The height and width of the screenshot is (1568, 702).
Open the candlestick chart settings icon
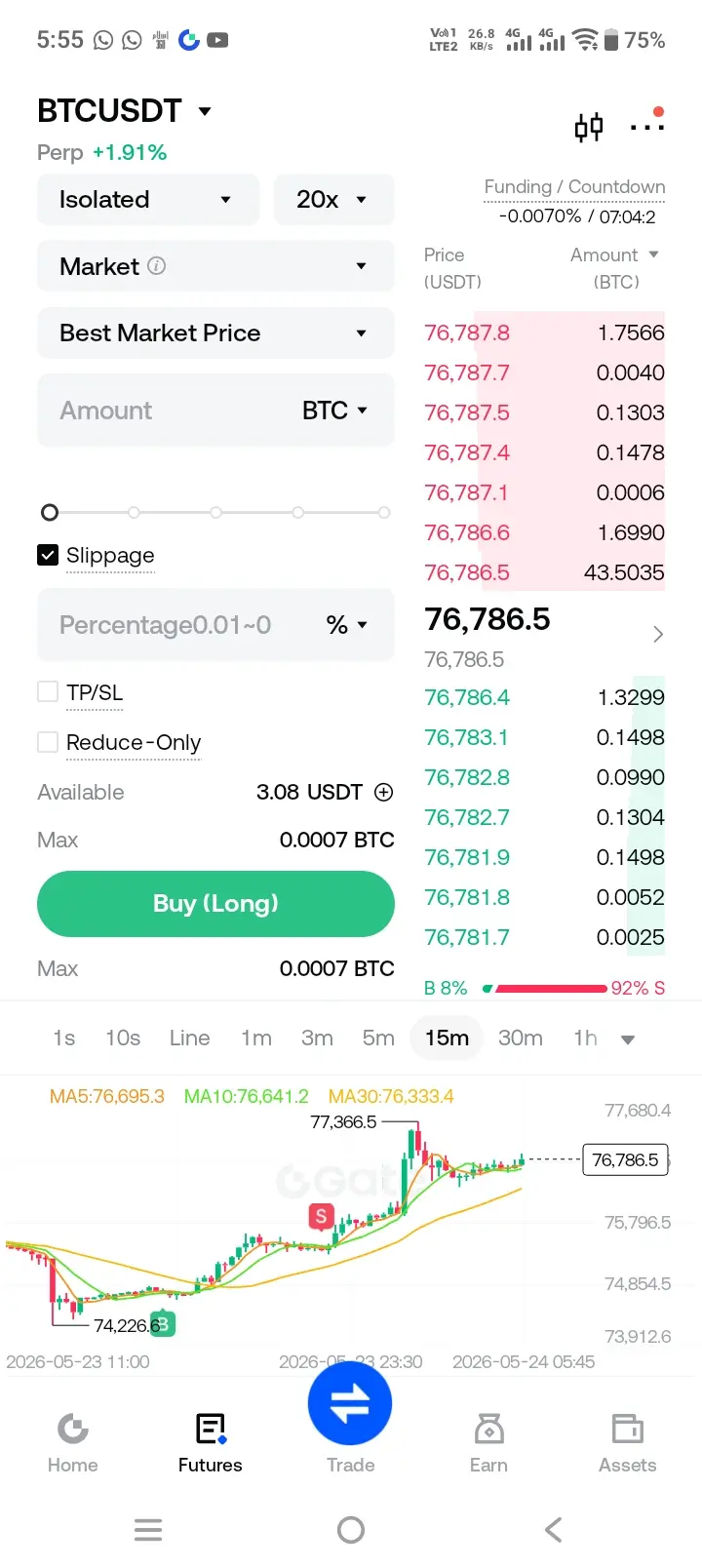click(x=589, y=127)
